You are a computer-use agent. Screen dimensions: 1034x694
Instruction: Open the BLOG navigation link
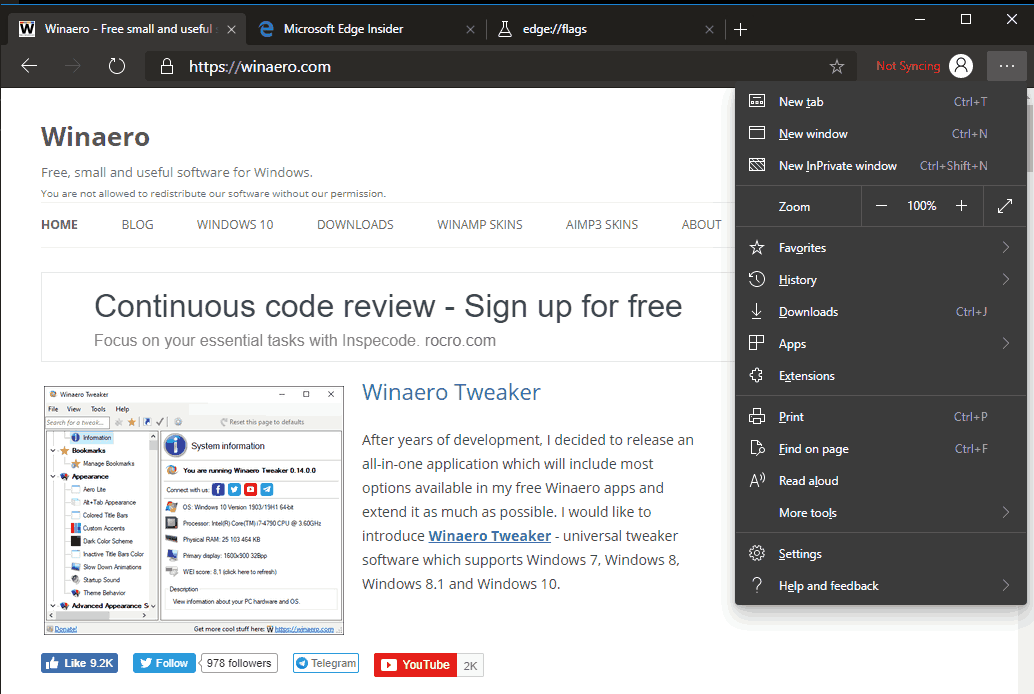point(137,225)
